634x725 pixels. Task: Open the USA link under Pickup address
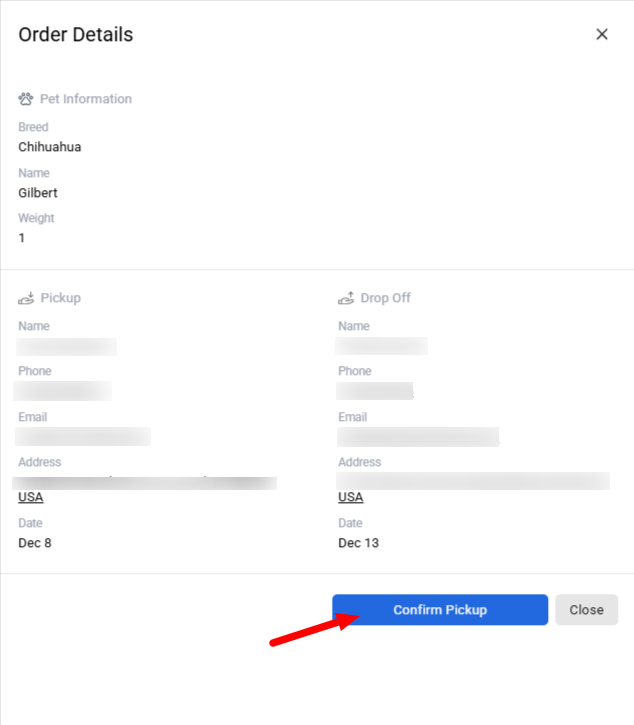tap(31, 497)
